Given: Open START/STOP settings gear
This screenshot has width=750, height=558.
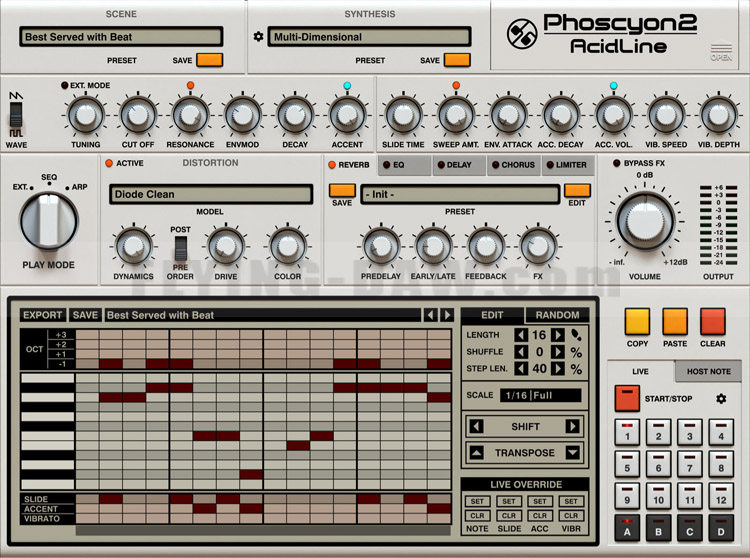Looking at the screenshot, I should coord(721,398).
